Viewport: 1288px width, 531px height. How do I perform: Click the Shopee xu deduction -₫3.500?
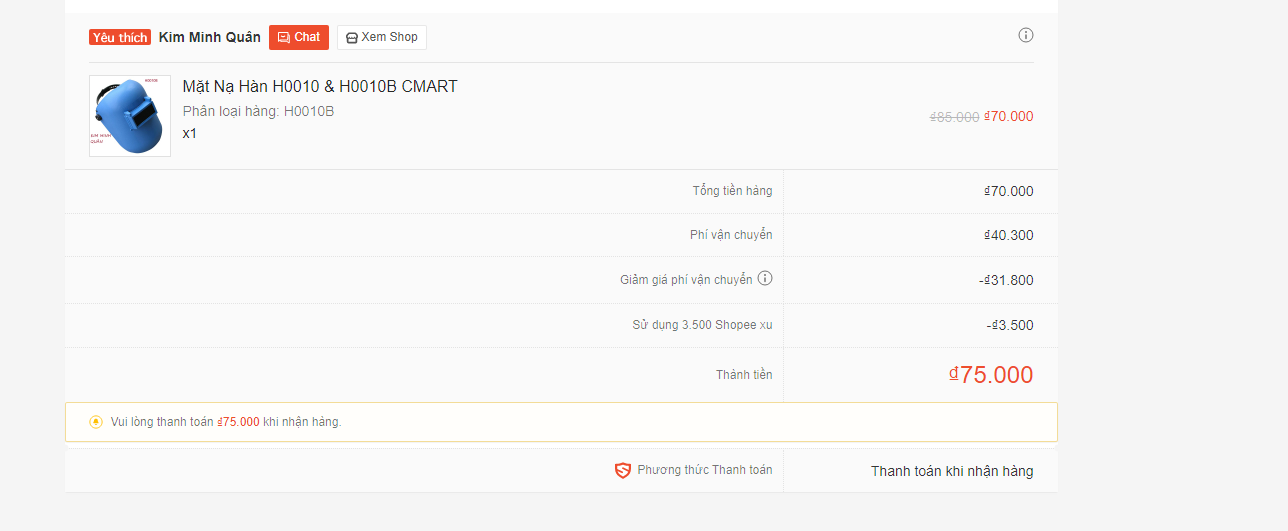[x=1010, y=325]
